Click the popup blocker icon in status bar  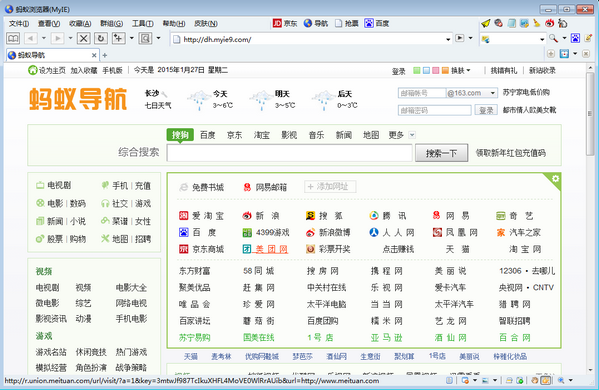(465, 380)
